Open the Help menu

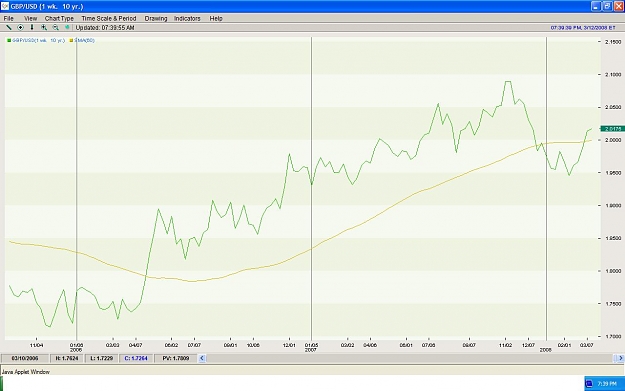(216, 18)
